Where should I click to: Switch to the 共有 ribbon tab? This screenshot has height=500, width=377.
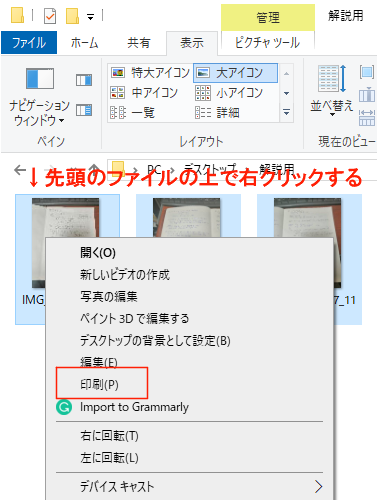click(138, 43)
